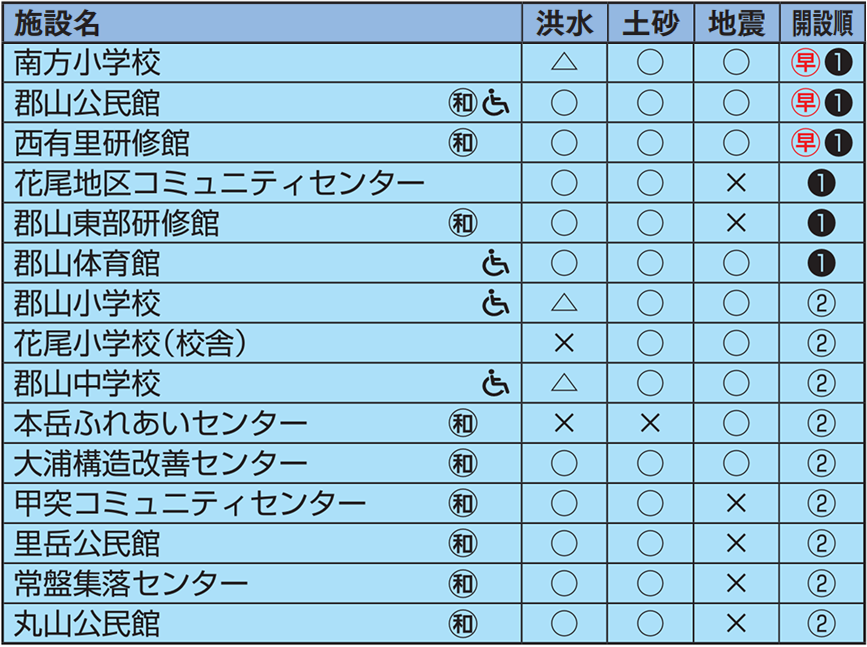Click the × mark under 土砂 for 本岳ふれあいセンター

click(650, 424)
